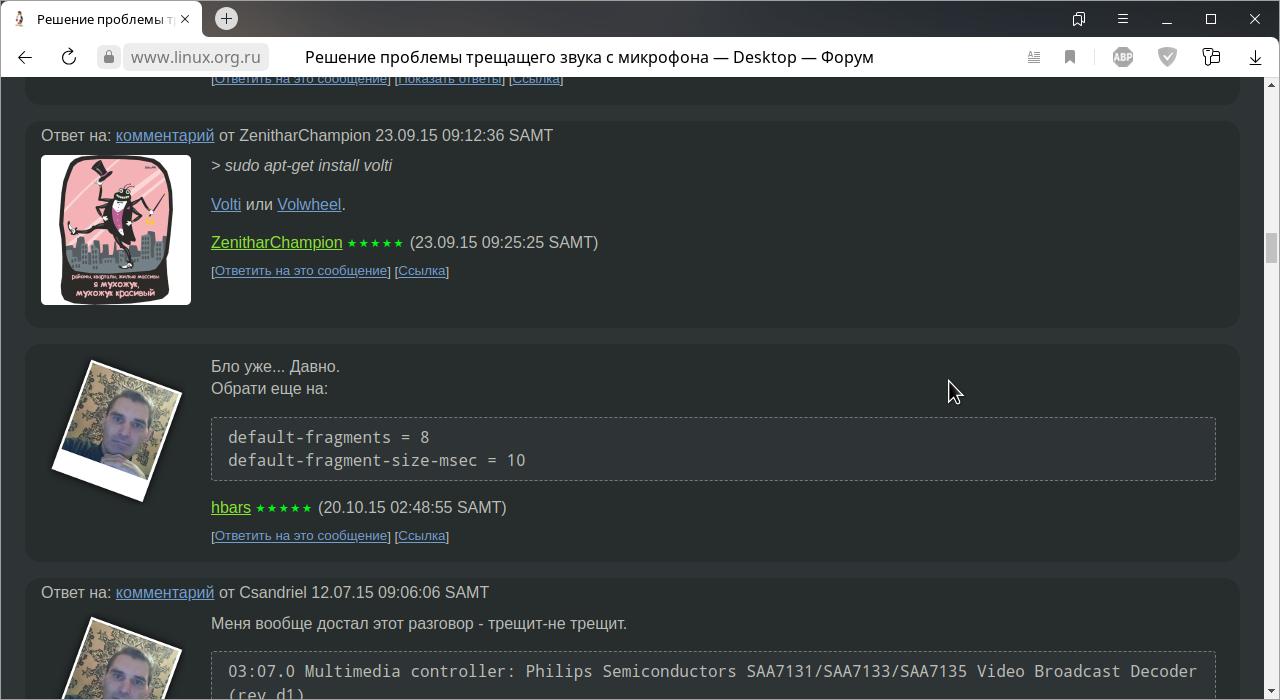The height and width of the screenshot is (700, 1280).
Task: Show the downloads panel
Action: coord(1255,57)
